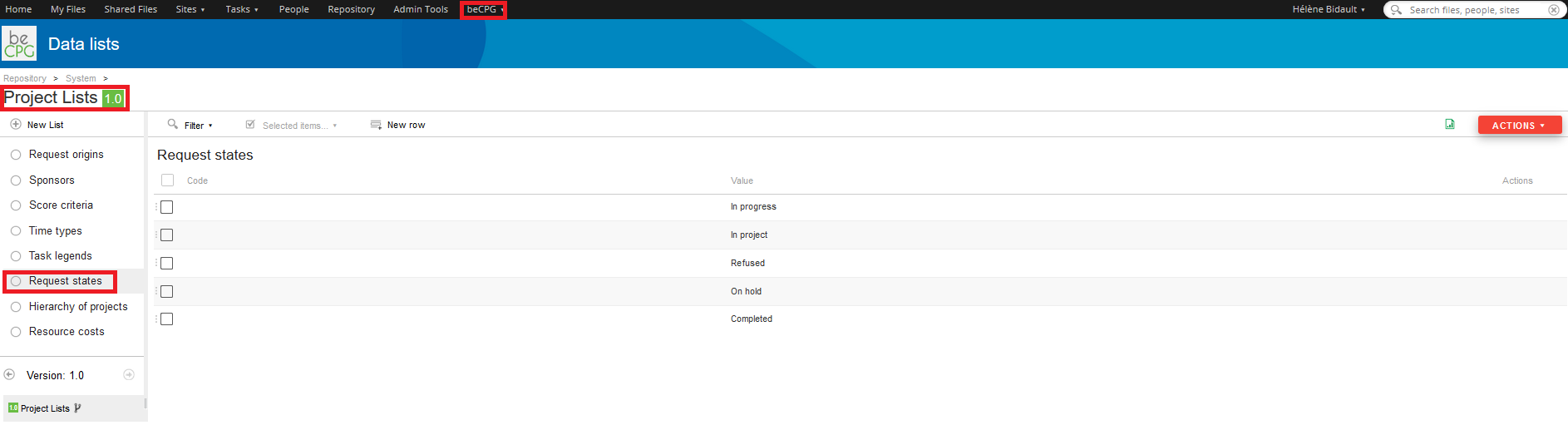Click the System breadcrumb link
1568x425 pixels.
pyautogui.click(x=81, y=78)
